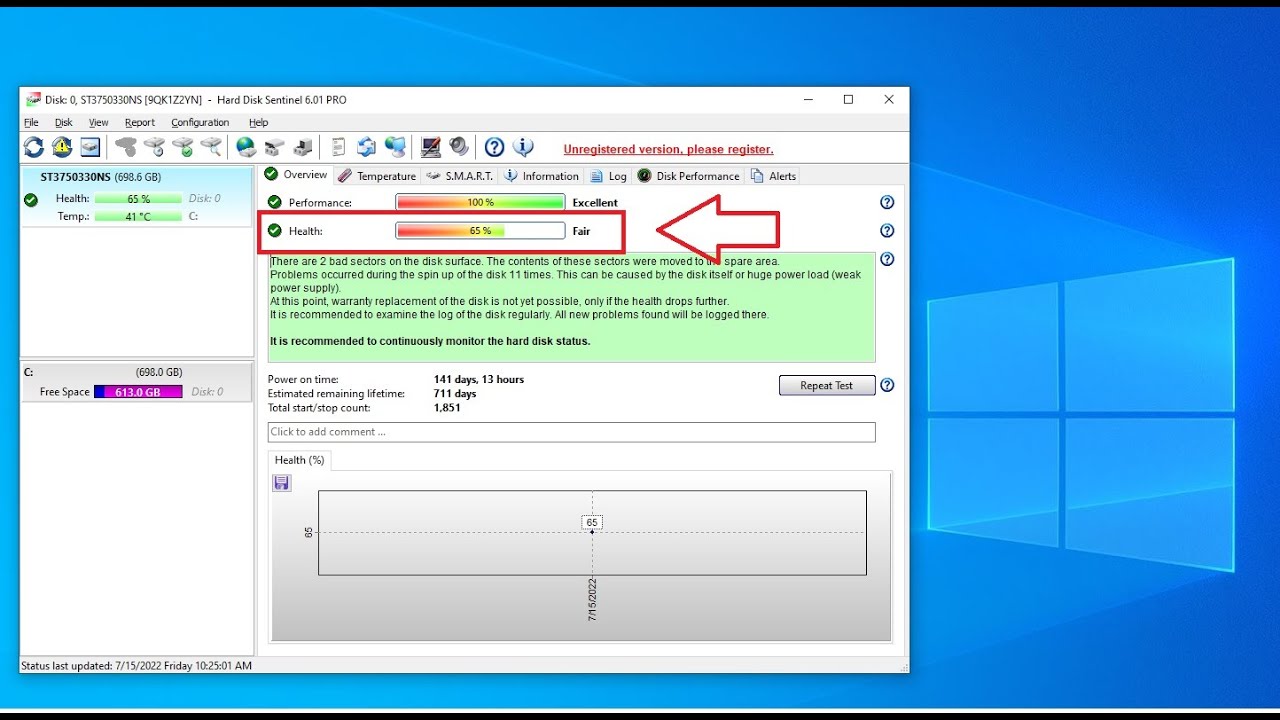Image resolution: width=1280 pixels, height=720 pixels.
Task: Click the Performance 100 % progress bar
Action: (x=480, y=202)
